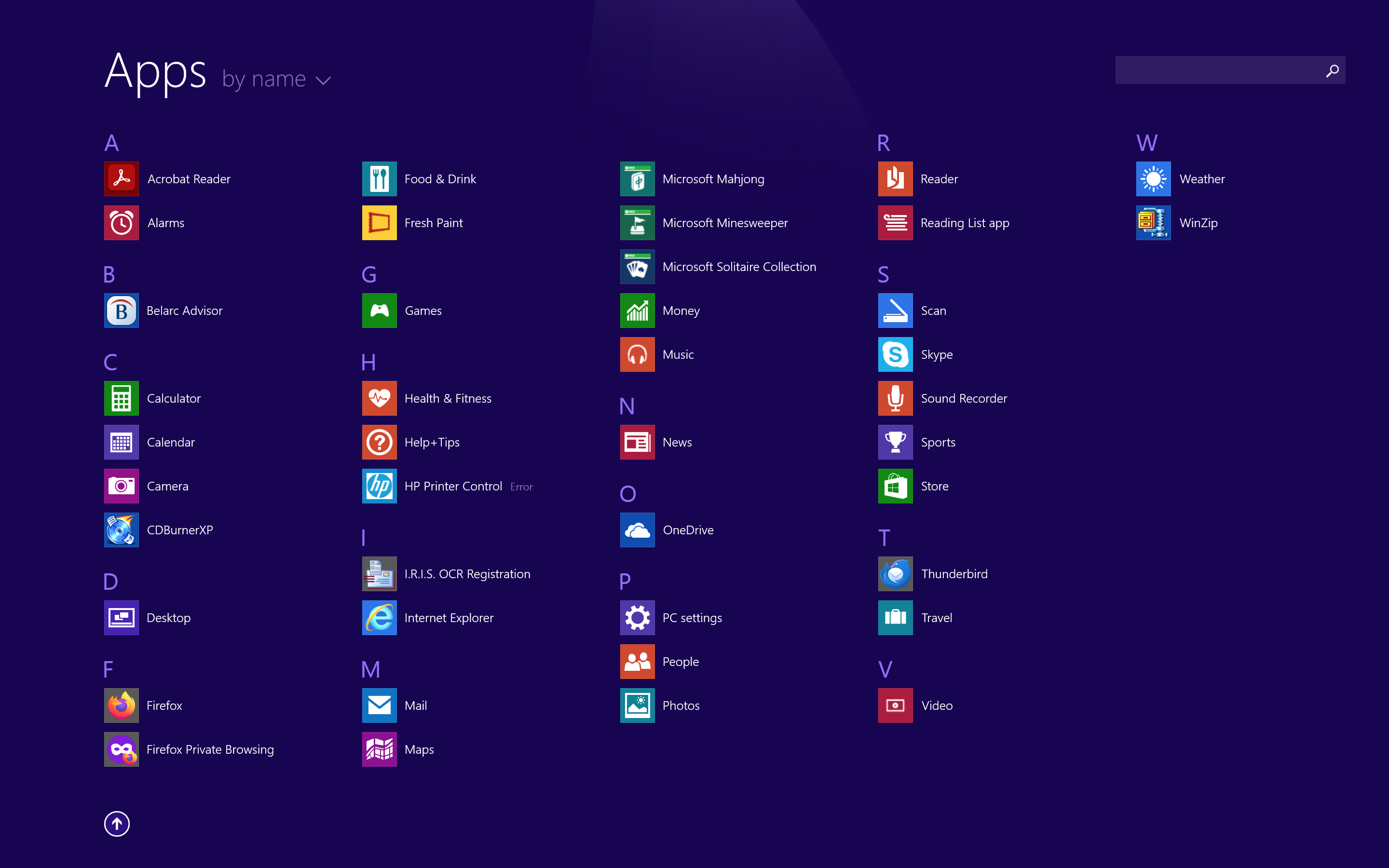The image size is (1389, 868).
Task: Go back to Start with the up arrow button
Action: pyautogui.click(x=117, y=824)
